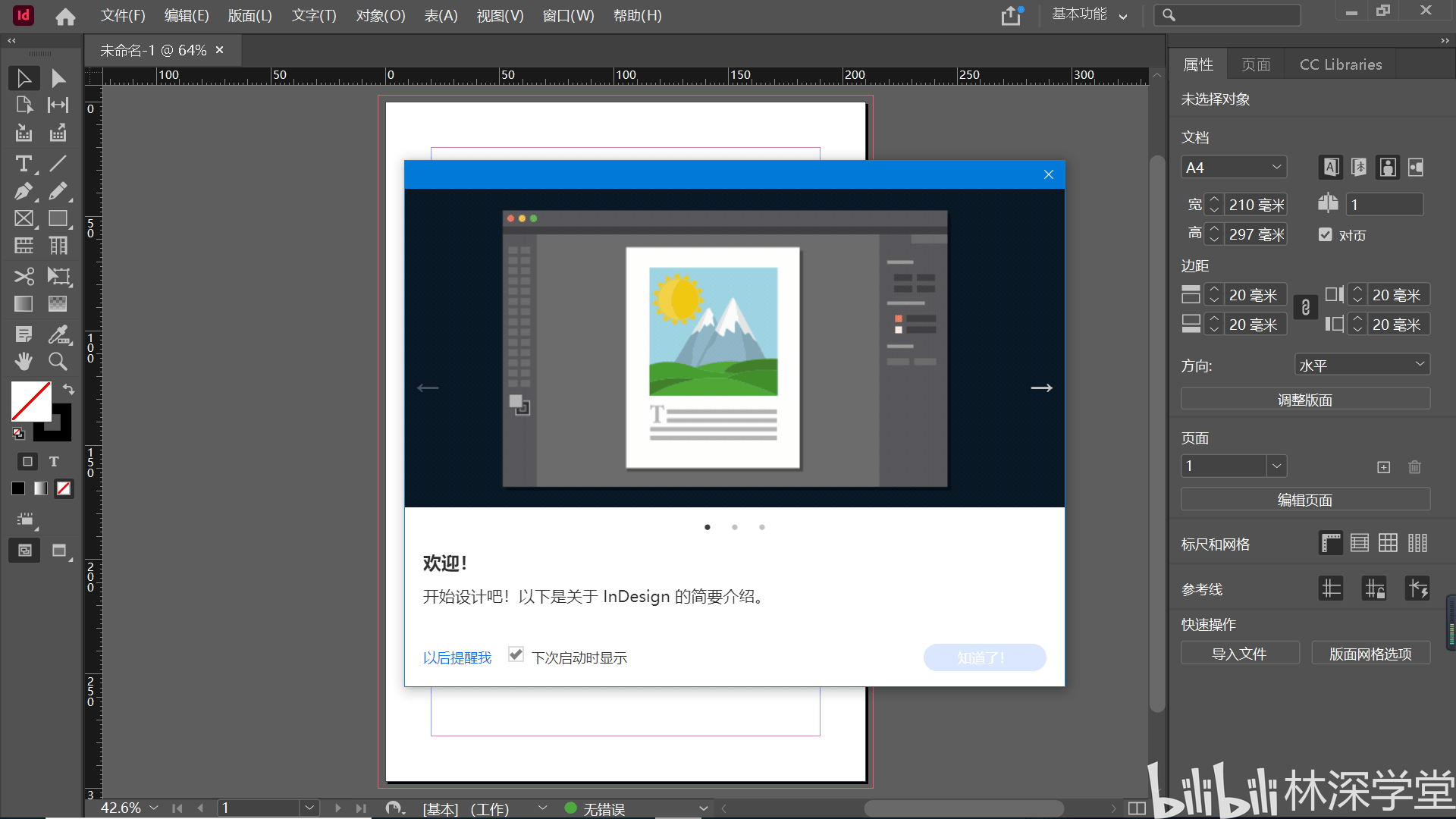
Task: Select the Gap tool
Action: 58,105
